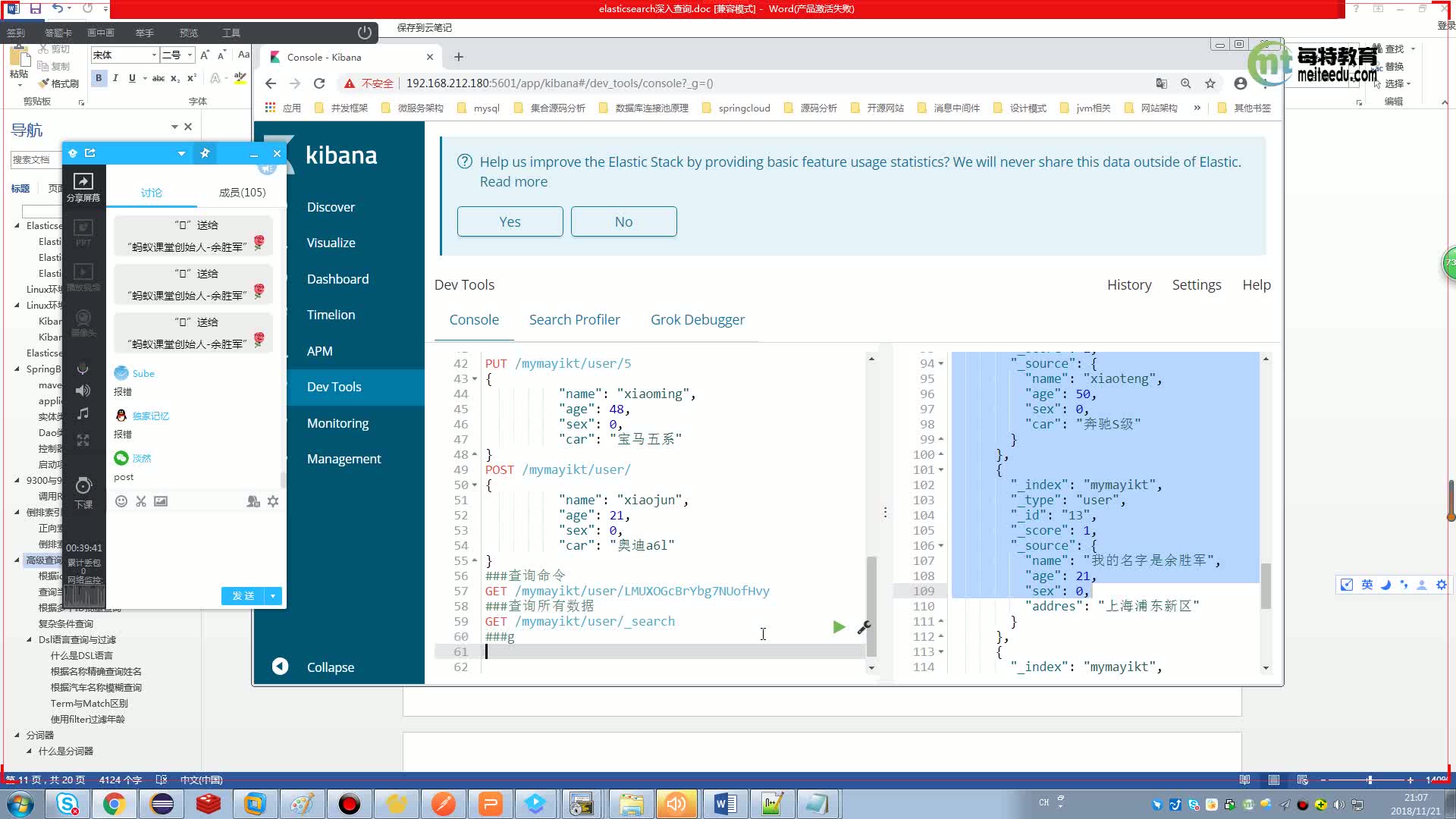
Task: Open Dev Tools History
Action: coord(1129,285)
